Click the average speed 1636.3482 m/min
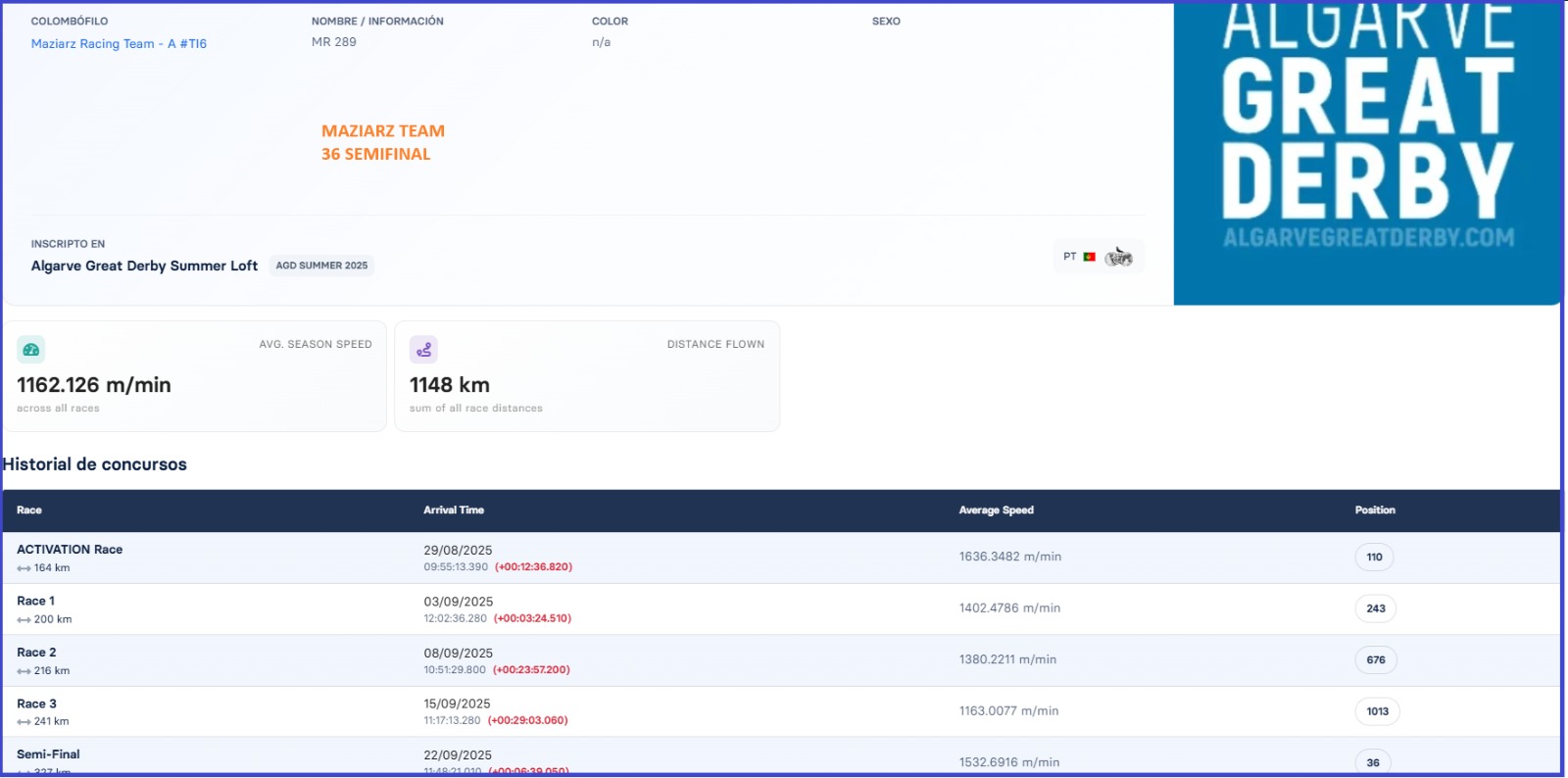Image resolution: width=1568 pixels, height=778 pixels. coord(1010,557)
